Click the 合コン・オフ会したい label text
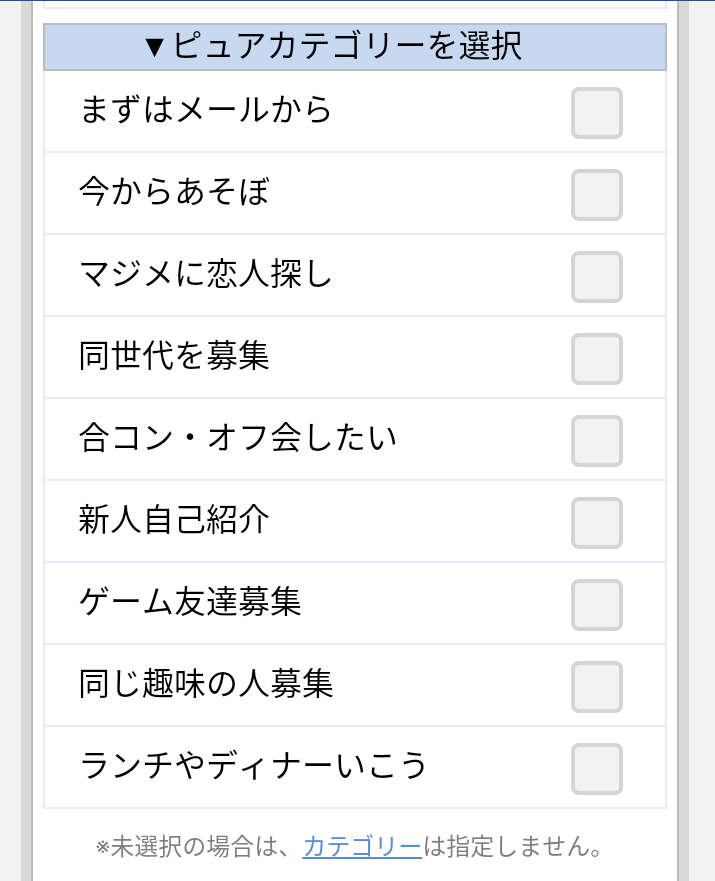Viewport: 715px width, 881px height. (x=238, y=437)
